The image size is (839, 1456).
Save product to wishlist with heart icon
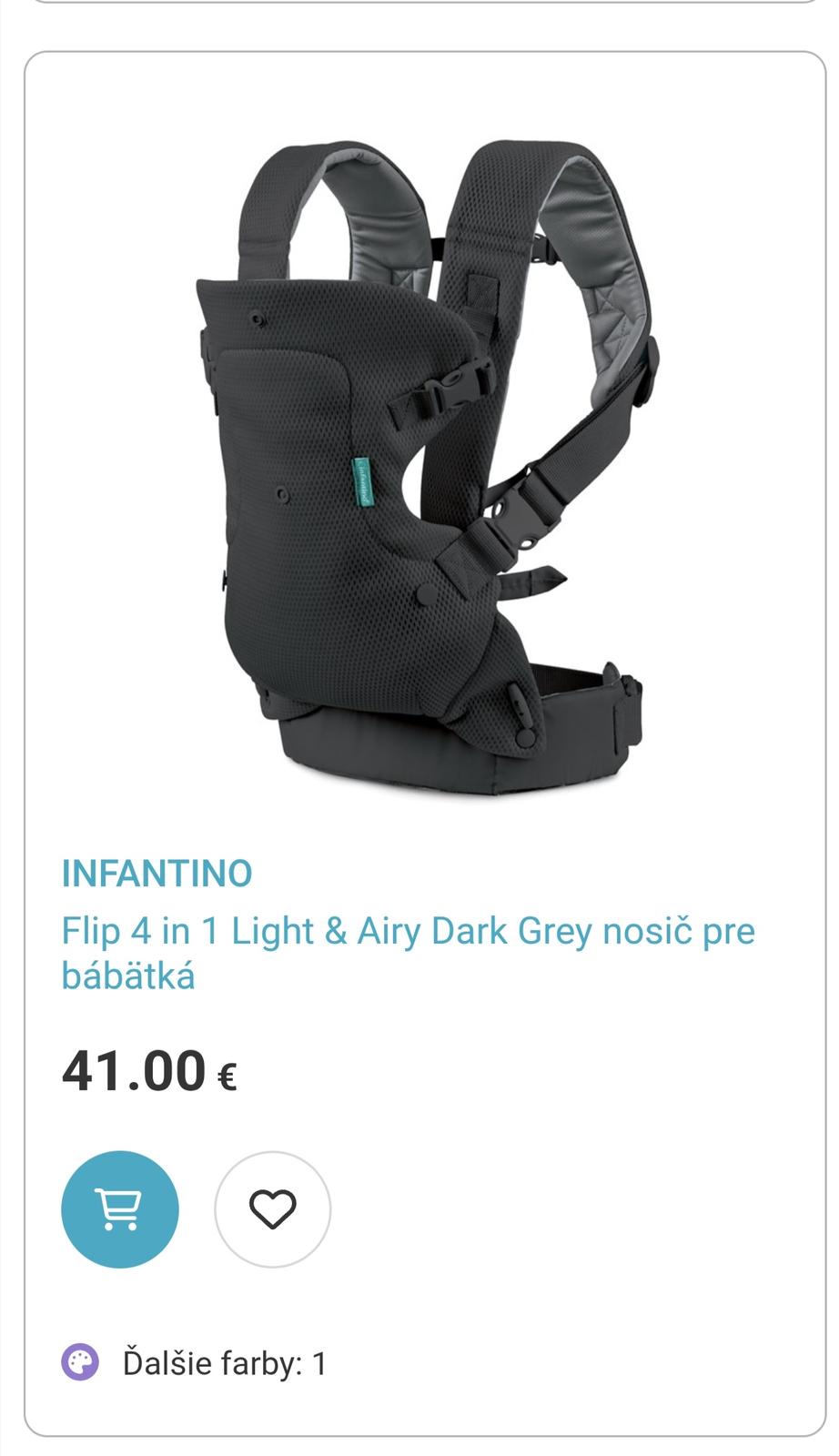coord(273,1209)
